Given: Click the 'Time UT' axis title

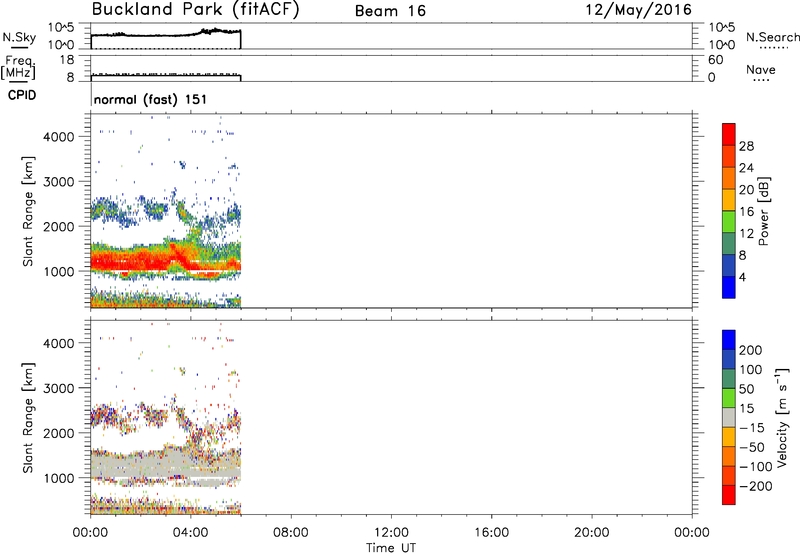Looking at the screenshot, I should click(391, 548).
